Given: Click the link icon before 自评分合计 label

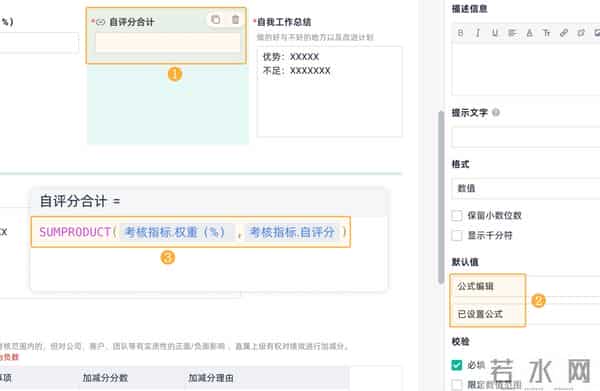Looking at the screenshot, I should pos(100,22).
